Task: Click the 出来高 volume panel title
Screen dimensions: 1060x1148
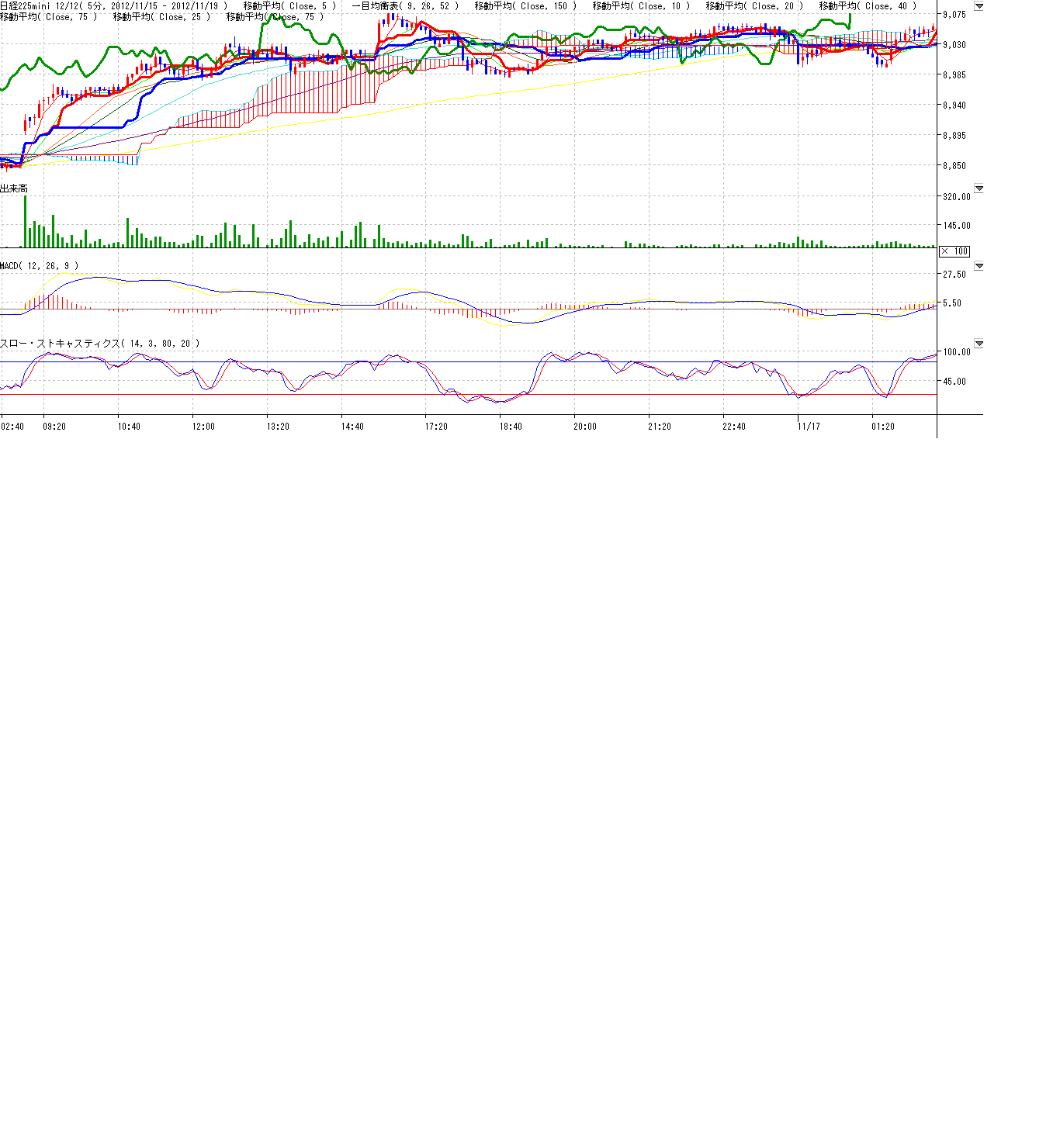Action: 14,188
